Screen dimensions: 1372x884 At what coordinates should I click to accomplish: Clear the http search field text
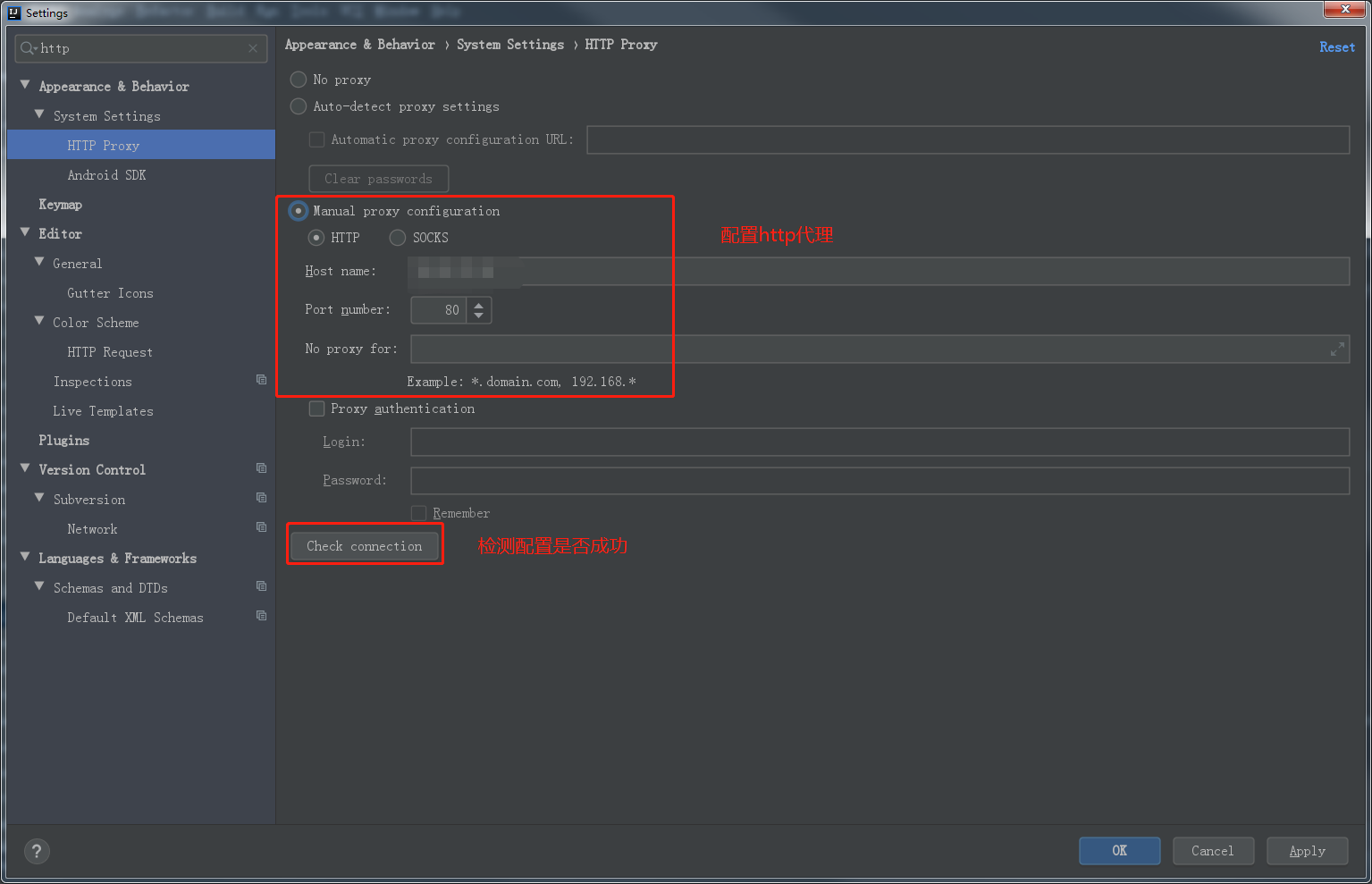[x=253, y=48]
